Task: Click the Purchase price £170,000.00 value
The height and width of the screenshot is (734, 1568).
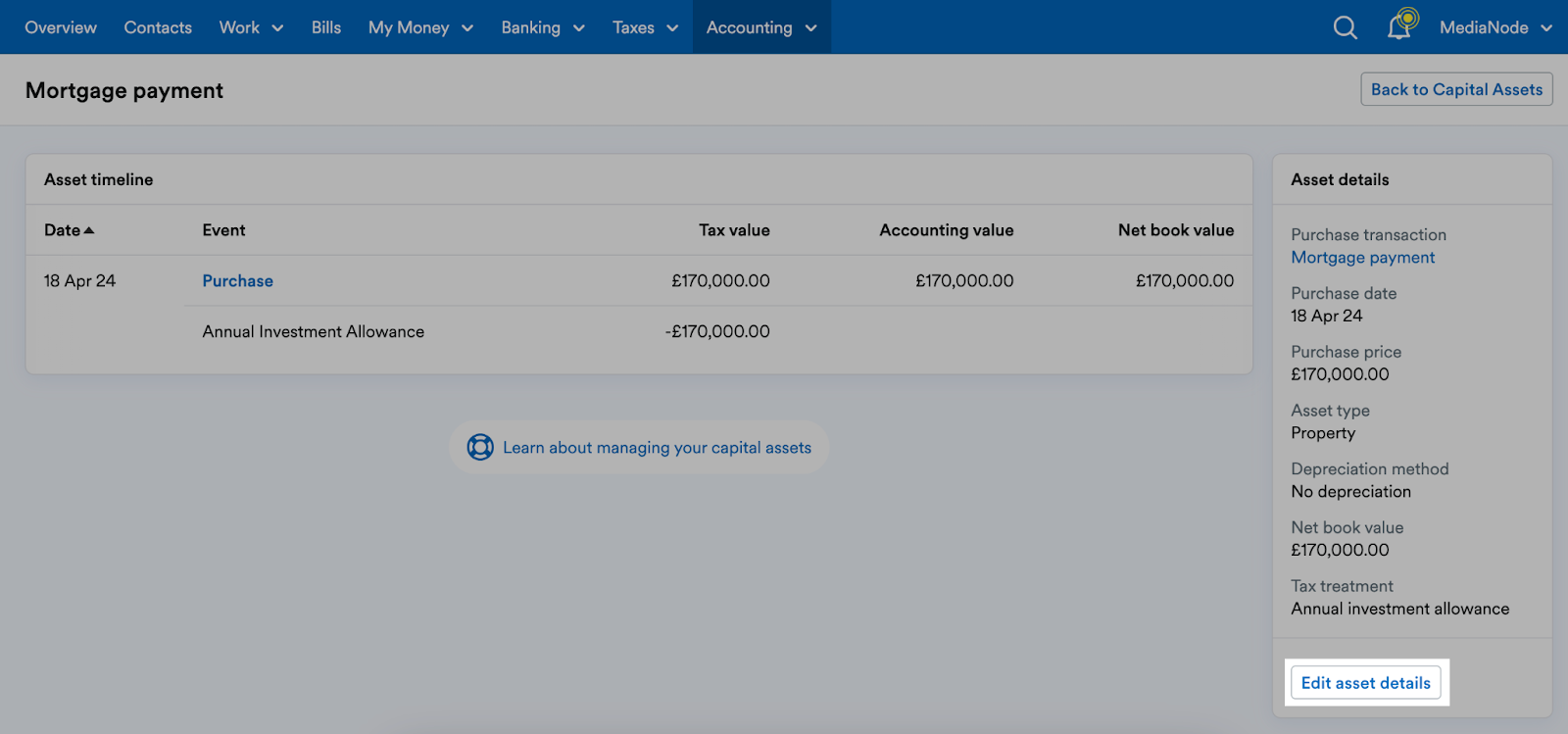Action: click(1340, 374)
